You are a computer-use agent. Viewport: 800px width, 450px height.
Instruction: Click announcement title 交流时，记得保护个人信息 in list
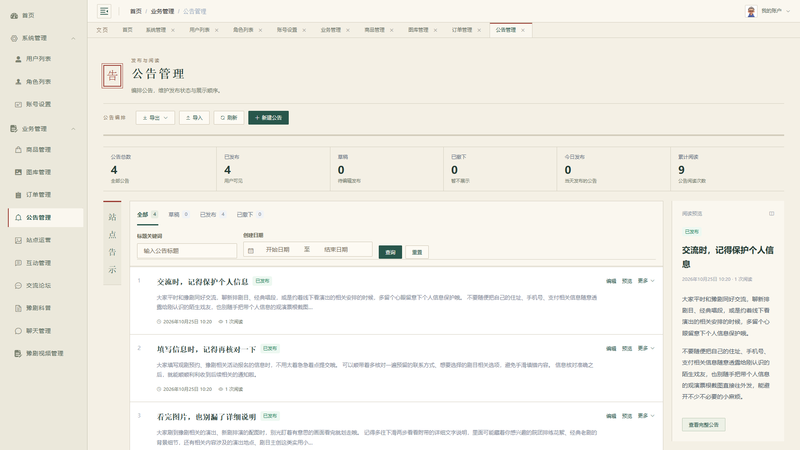tap(203, 282)
